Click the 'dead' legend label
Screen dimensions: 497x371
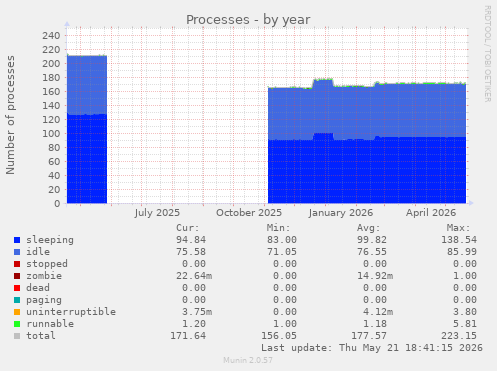click(x=38, y=288)
